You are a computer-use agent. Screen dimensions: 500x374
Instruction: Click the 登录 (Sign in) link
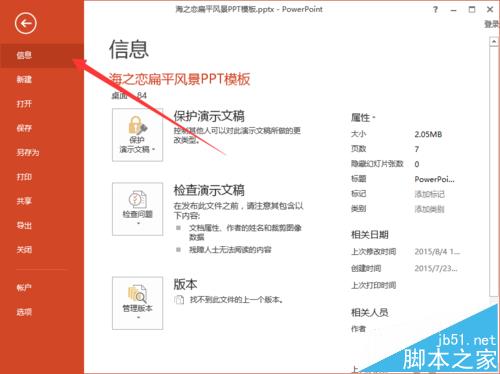point(492,24)
